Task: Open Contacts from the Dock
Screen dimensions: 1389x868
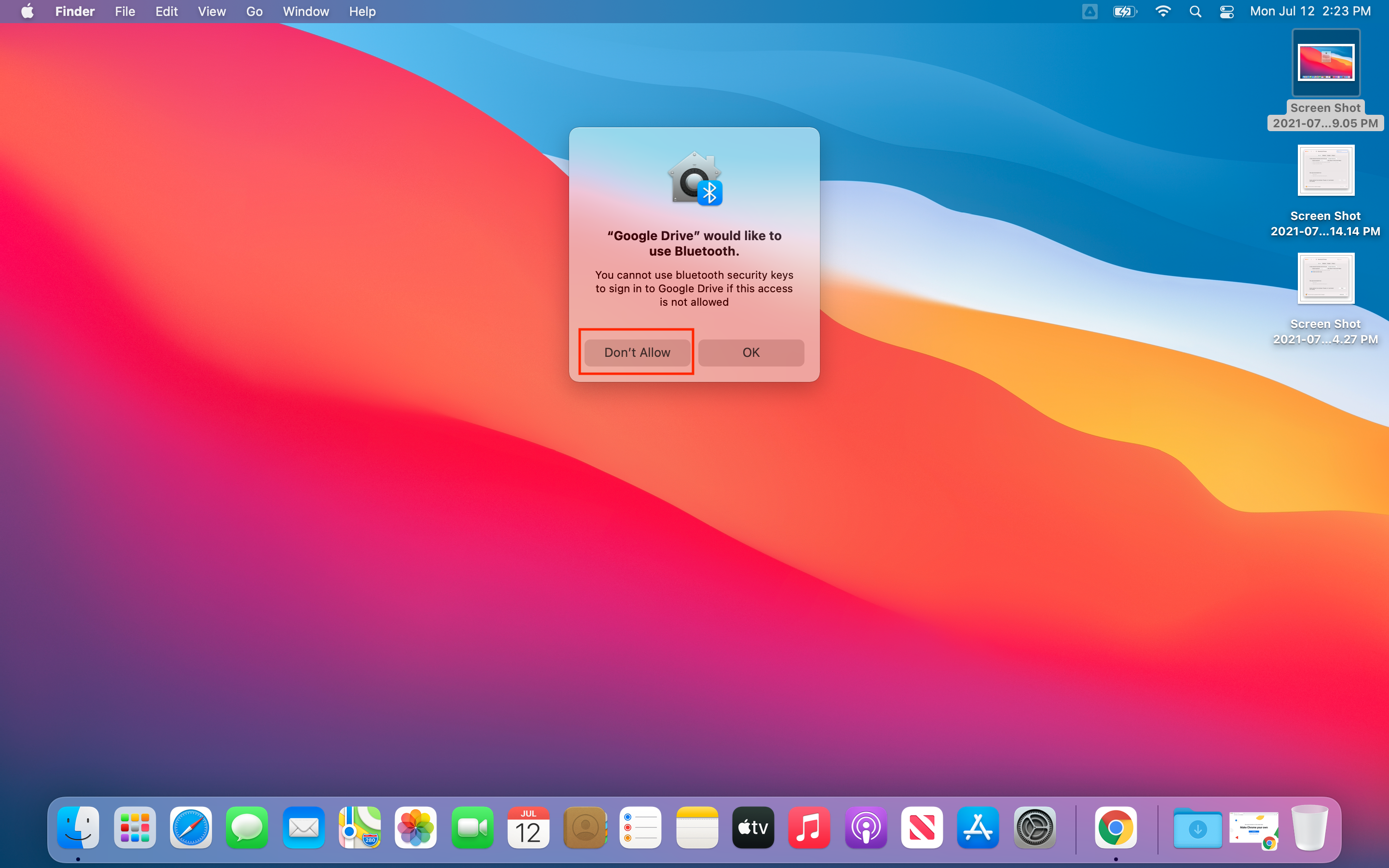Action: 585,828
